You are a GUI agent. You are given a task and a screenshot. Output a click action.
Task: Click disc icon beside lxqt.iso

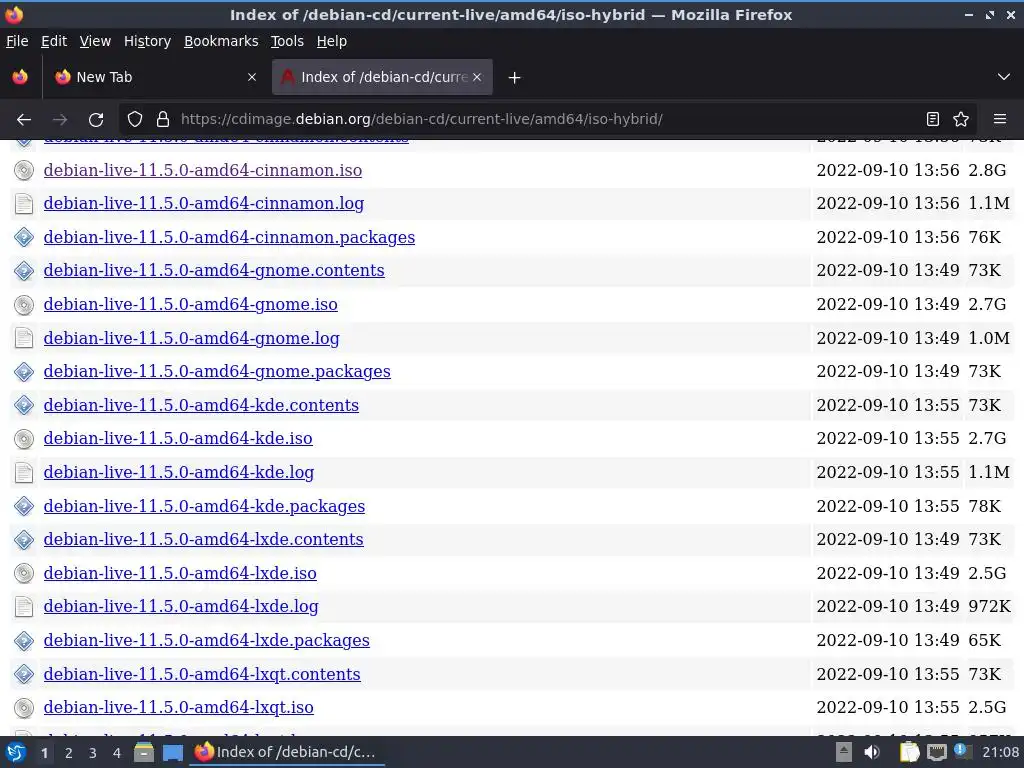24,708
